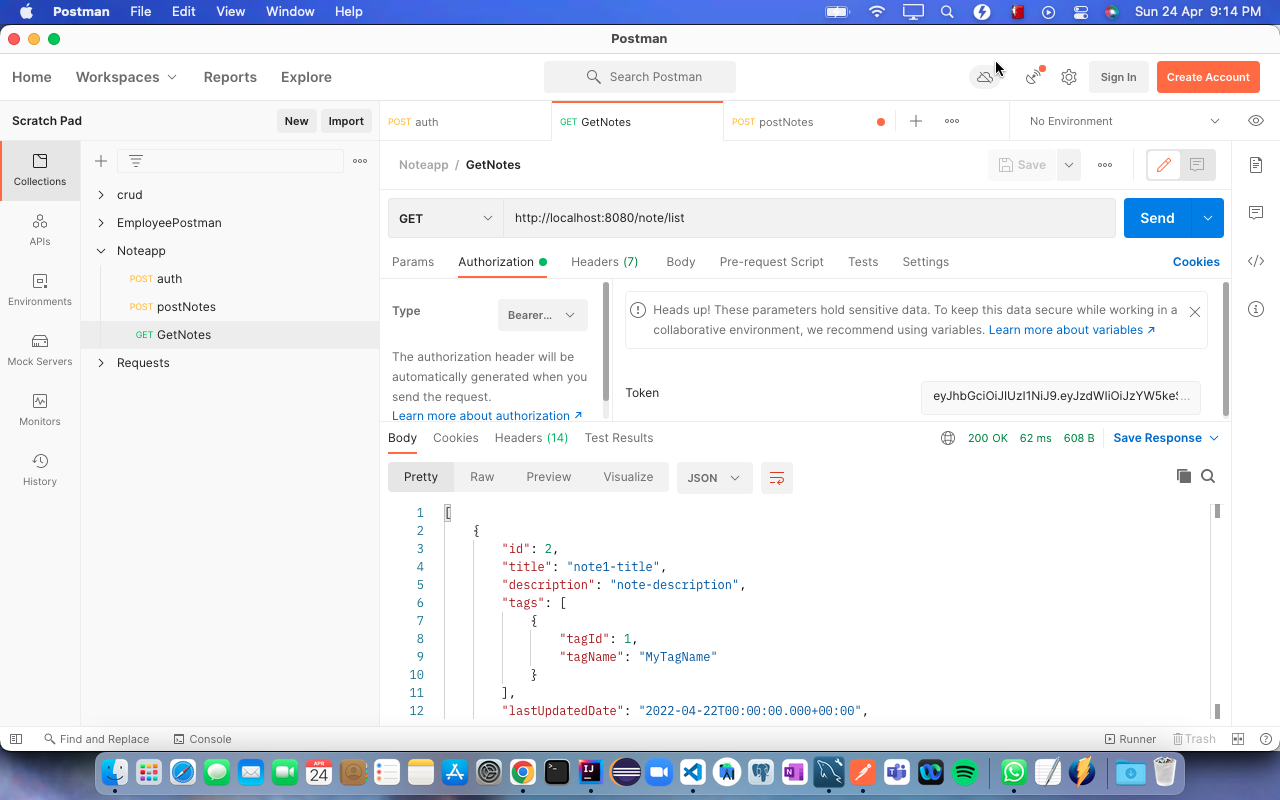Screen dimensions: 1280x800
Task: Open the Bearer authorization type dropdown
Action: [x=543, y=315]
